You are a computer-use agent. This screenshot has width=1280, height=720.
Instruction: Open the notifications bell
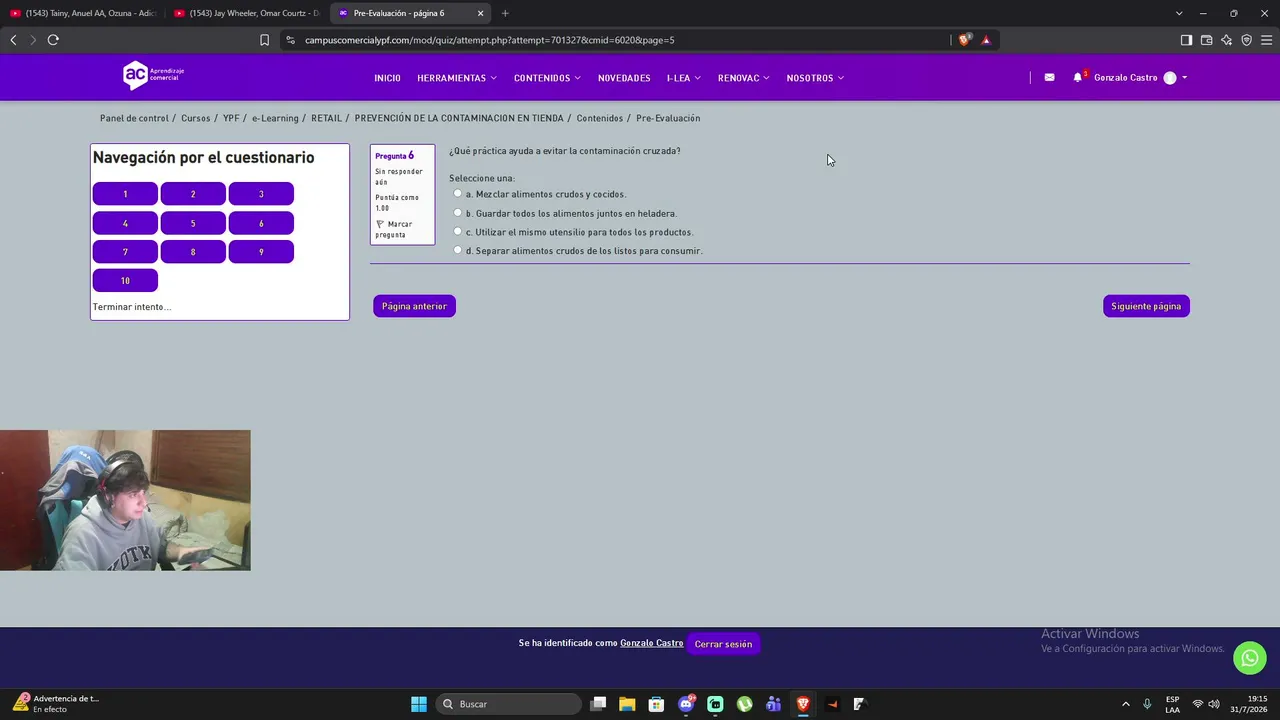point(1078,77)
